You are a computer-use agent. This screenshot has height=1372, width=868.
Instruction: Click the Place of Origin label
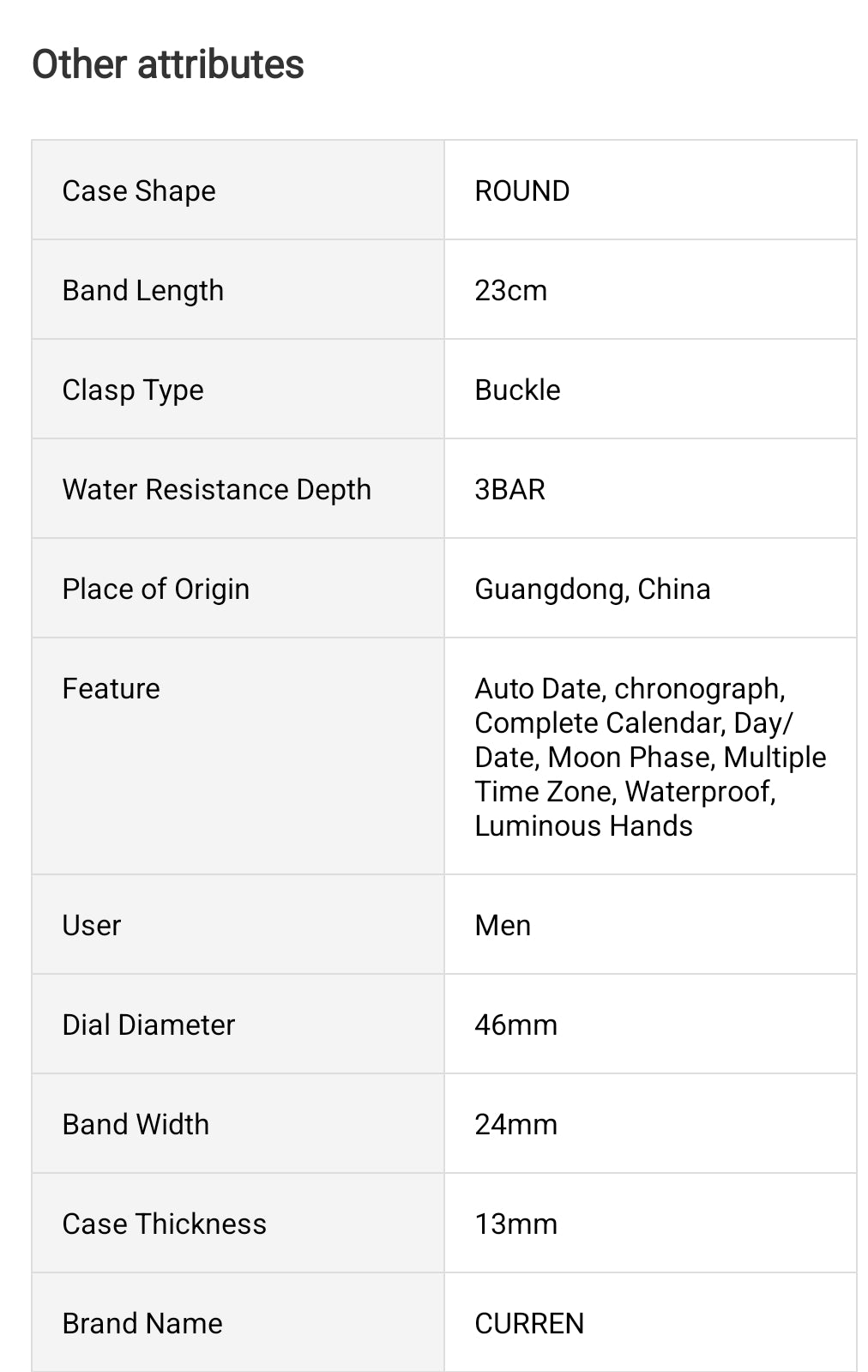[155, 589]
